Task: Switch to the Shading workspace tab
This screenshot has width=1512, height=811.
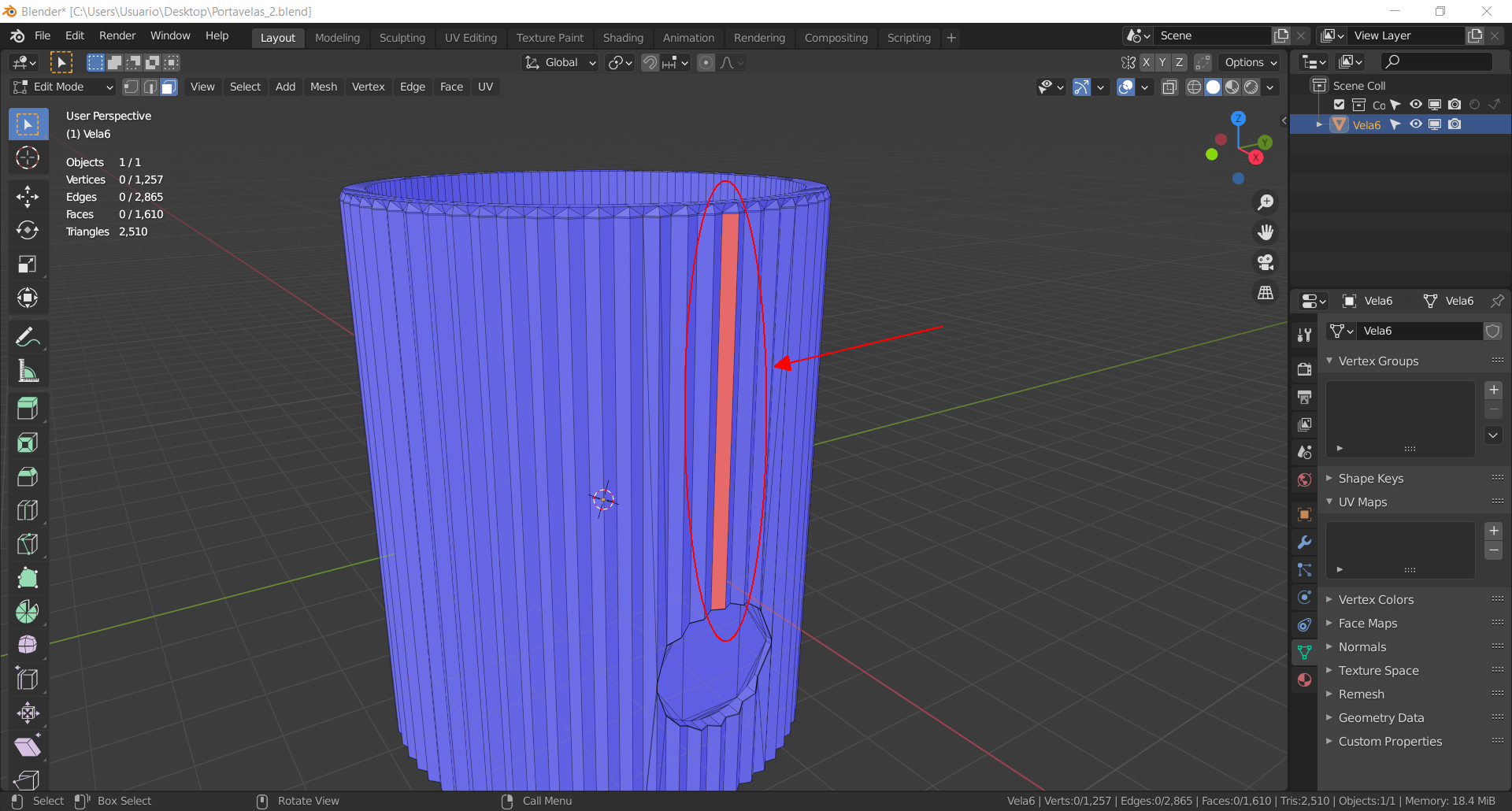Action: click(623, 38)
